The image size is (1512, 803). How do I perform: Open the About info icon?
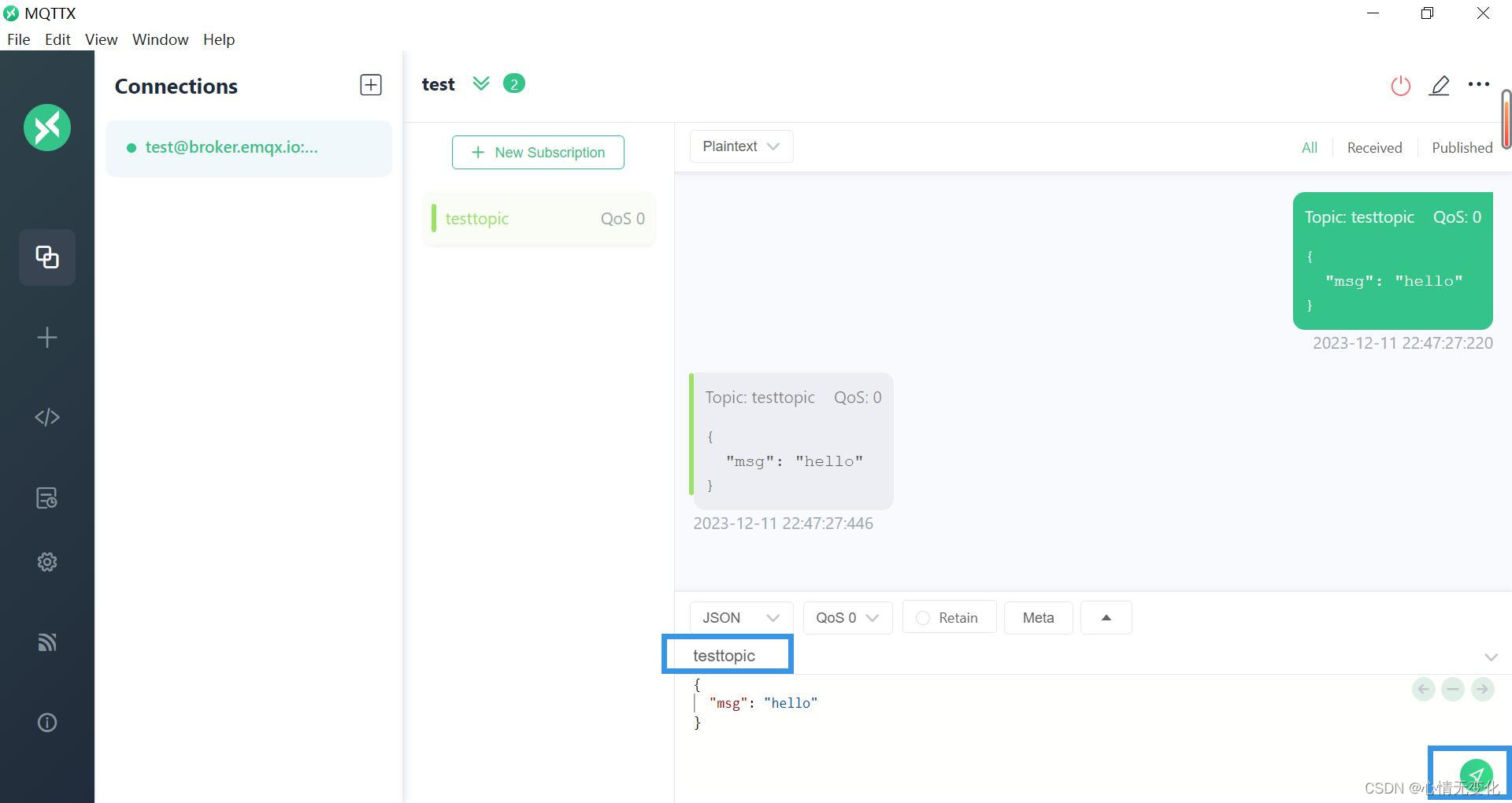(x=47, y=723)
